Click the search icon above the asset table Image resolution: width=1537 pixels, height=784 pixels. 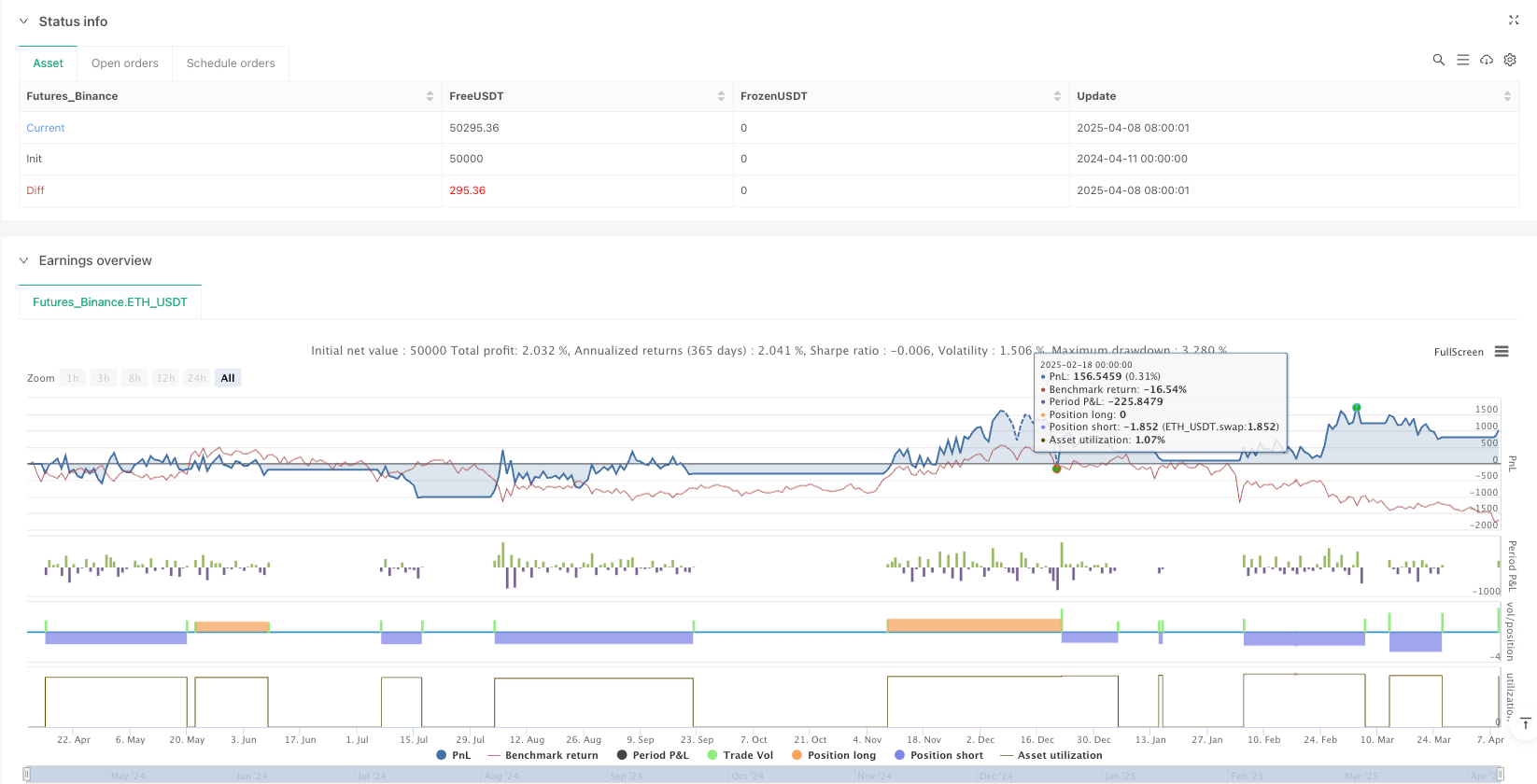click(x=1438, y=60)
